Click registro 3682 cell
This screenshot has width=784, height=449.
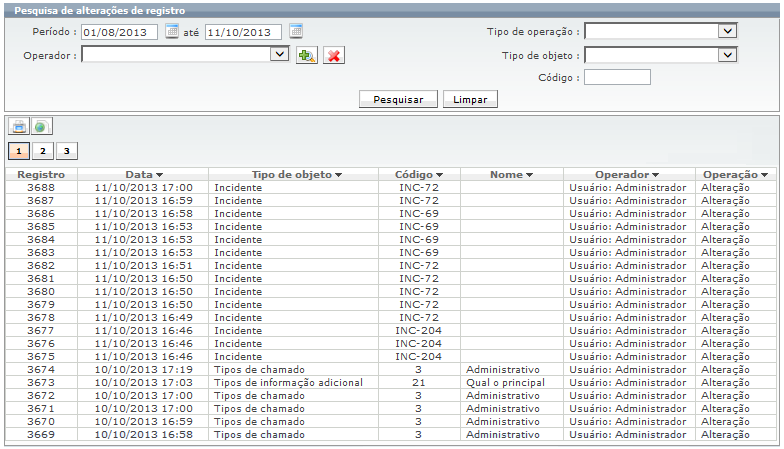pyautogui.click(x=41, y=266)
